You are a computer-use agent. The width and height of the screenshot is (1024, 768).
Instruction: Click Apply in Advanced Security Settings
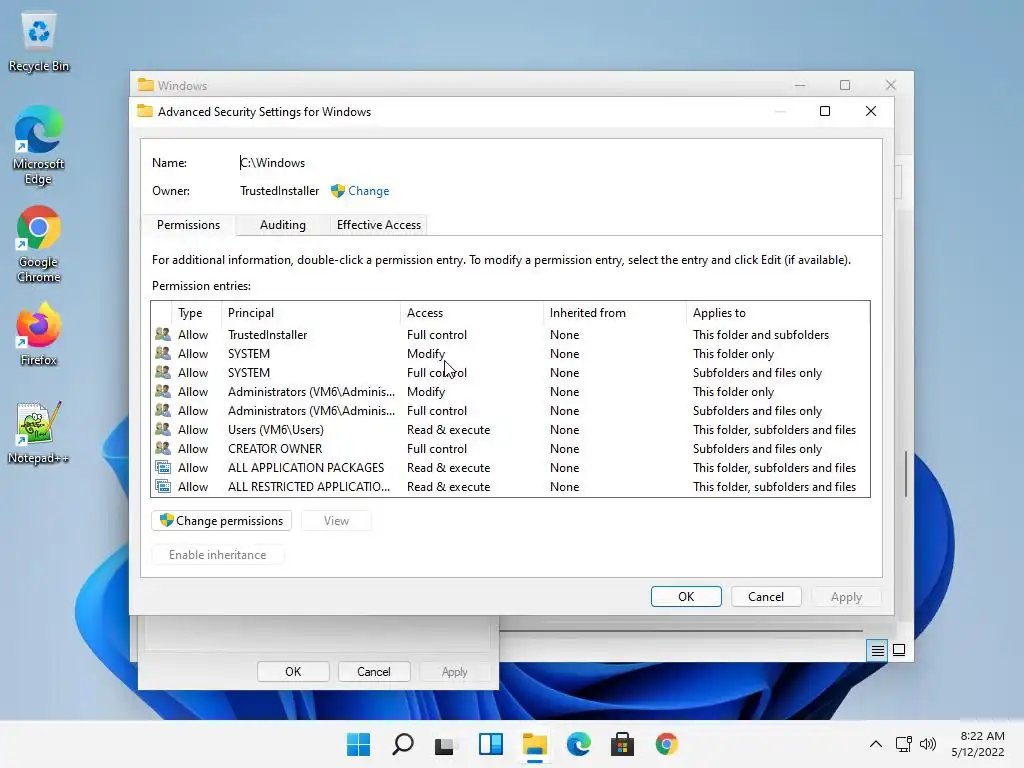(x=846, y=596)
